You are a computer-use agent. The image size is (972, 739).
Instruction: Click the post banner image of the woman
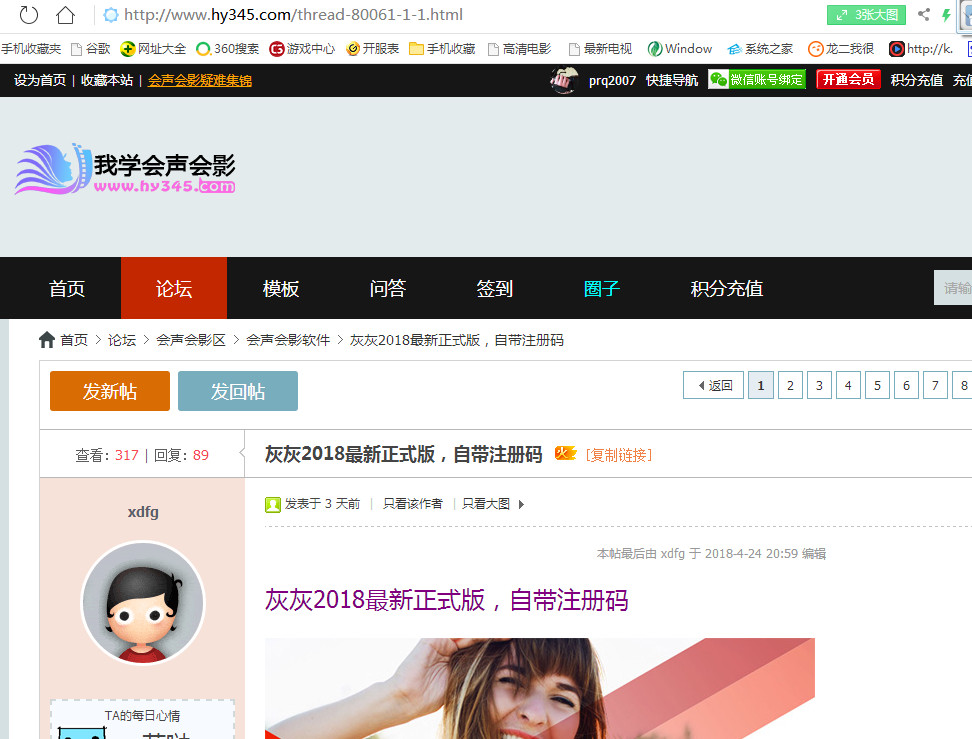[x=540, y=688]
